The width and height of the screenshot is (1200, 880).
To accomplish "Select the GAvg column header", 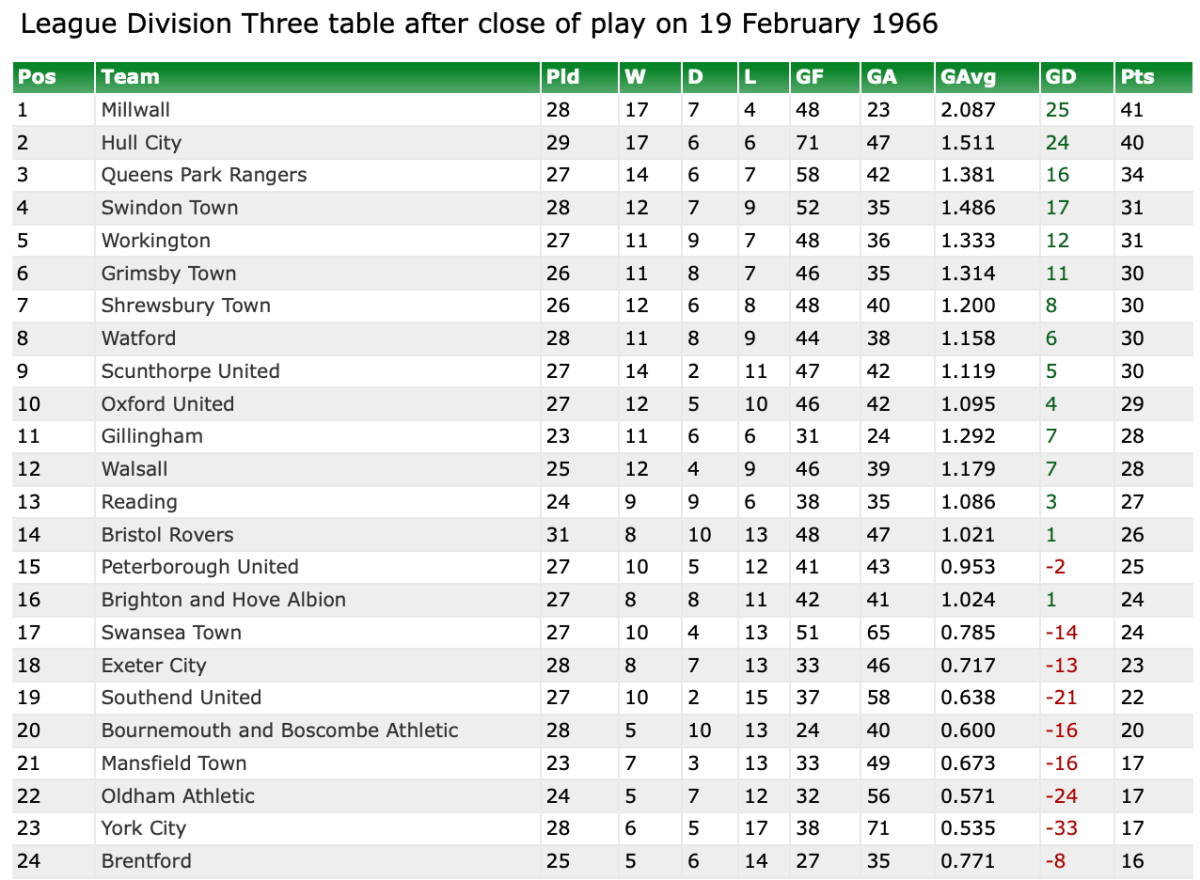I will click(x=968, y=77).
